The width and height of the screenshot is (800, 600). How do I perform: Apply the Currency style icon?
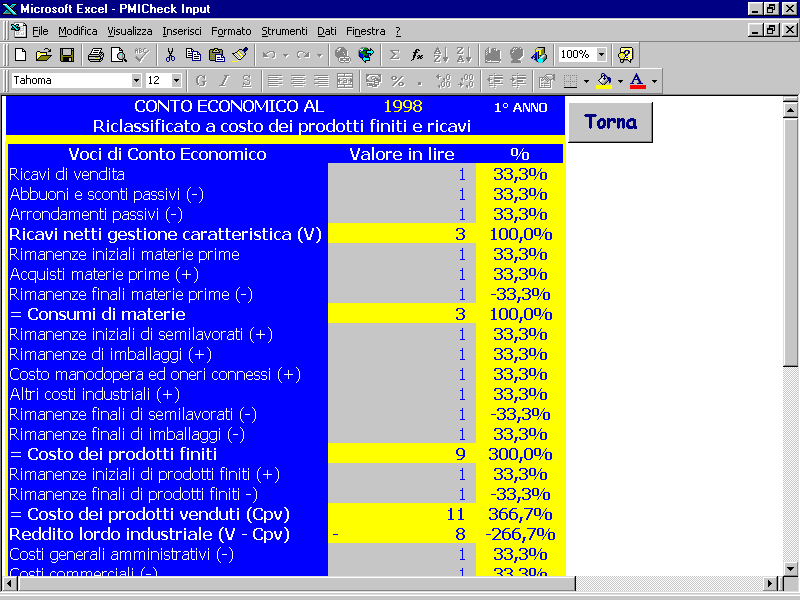pyautogui.click(x=374, y=81)
